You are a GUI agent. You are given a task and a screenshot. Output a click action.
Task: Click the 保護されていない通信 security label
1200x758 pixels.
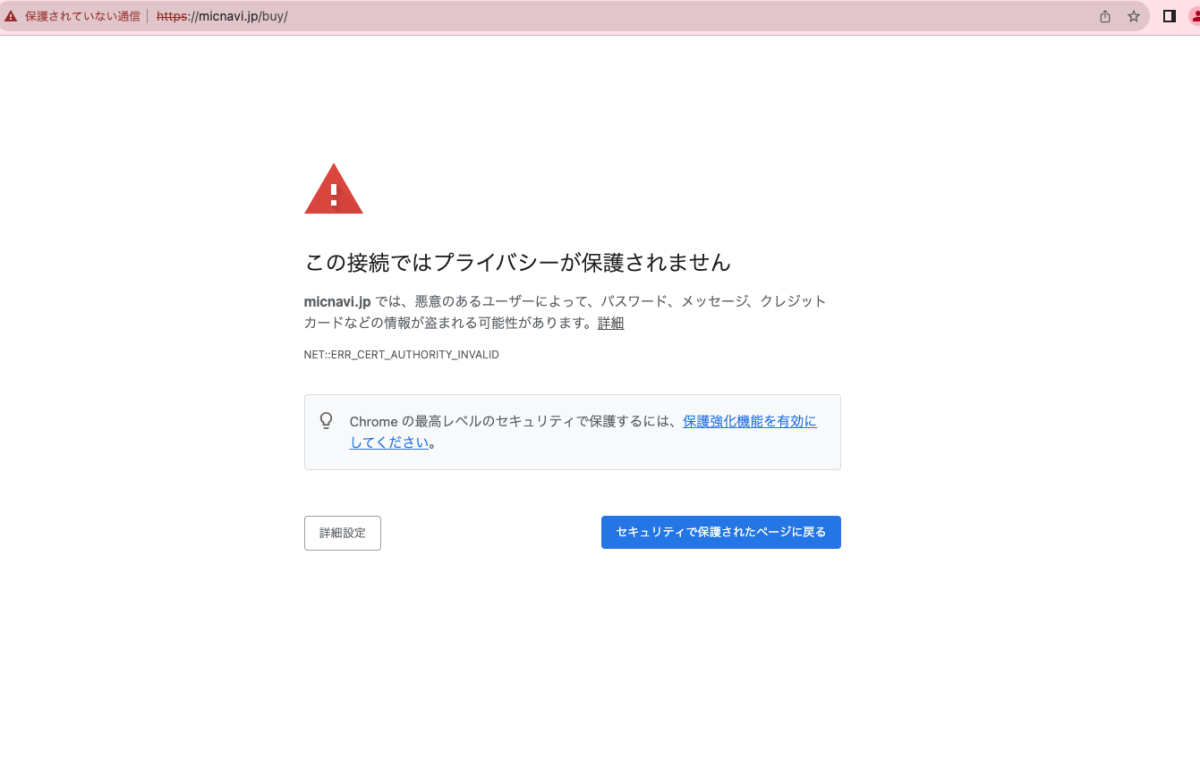[82, 17]
